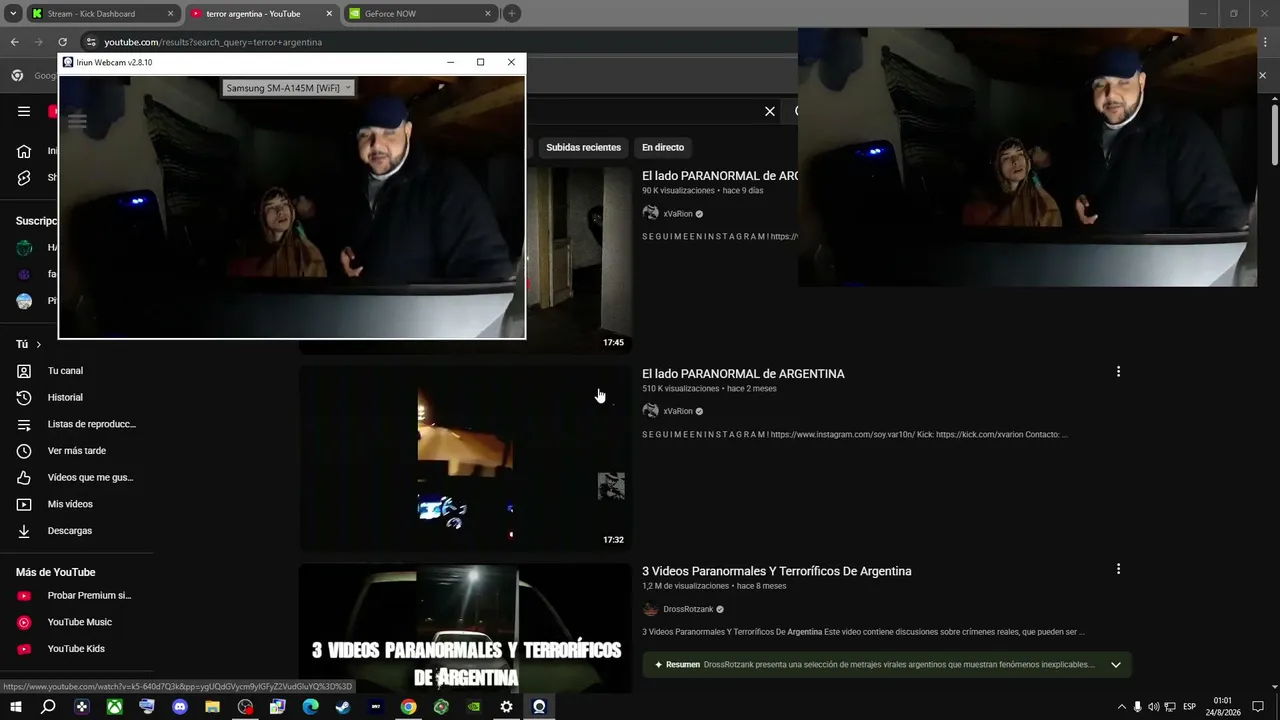Open the Windows notification center
Screen dimensions: 1280x720
(x=1258, y=707)
